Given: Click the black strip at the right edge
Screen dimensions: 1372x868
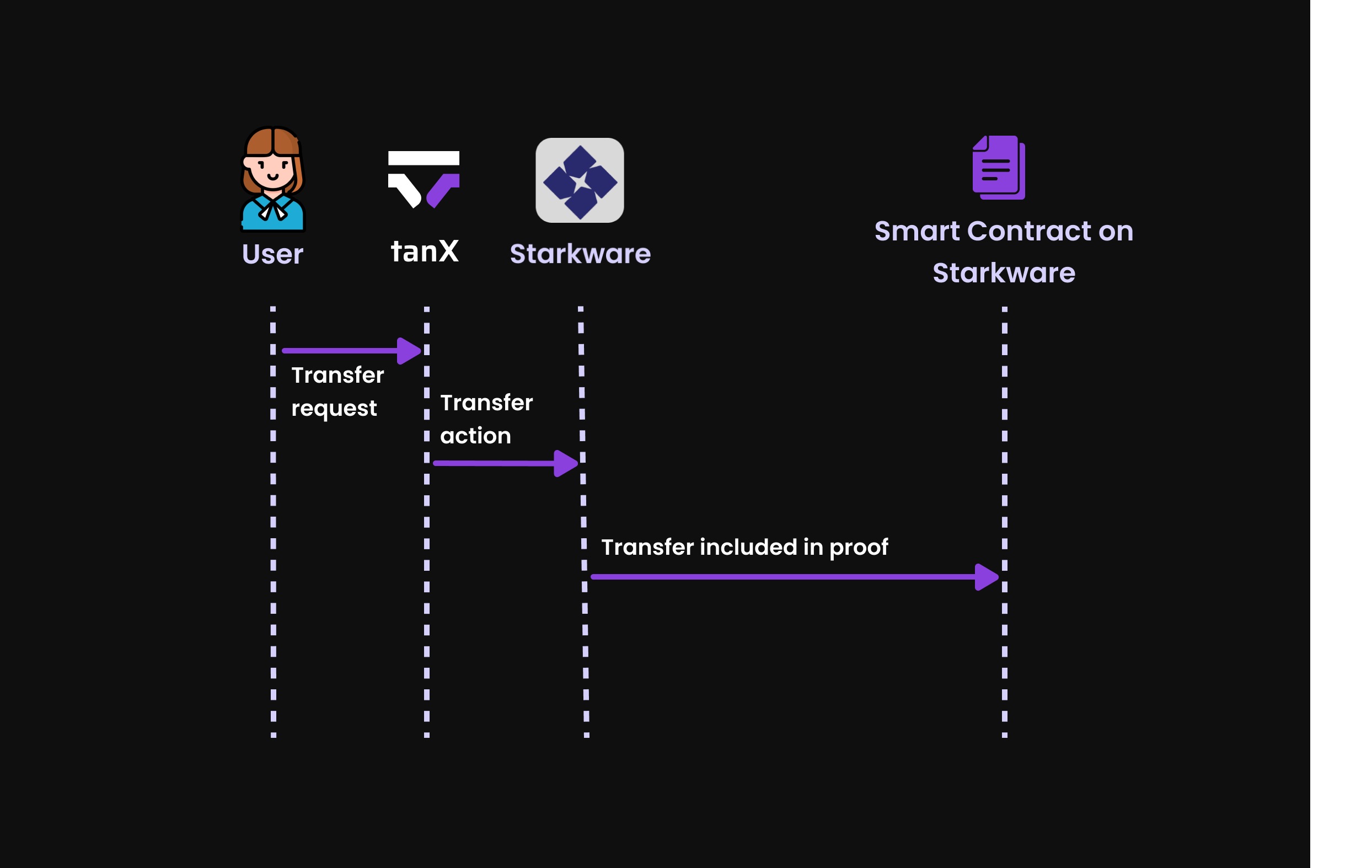Looking at the screenshot, I should 1341,433.
